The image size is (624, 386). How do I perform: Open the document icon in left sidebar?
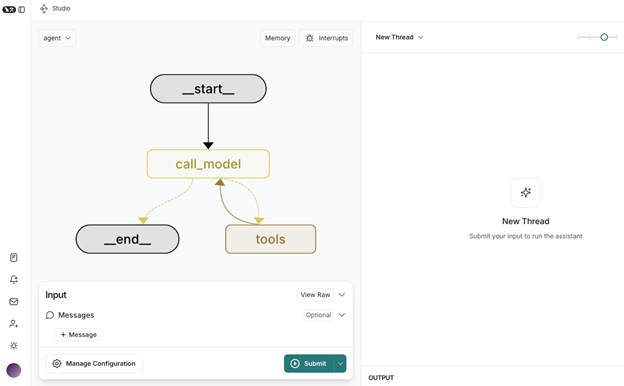[x=14, y=257]
